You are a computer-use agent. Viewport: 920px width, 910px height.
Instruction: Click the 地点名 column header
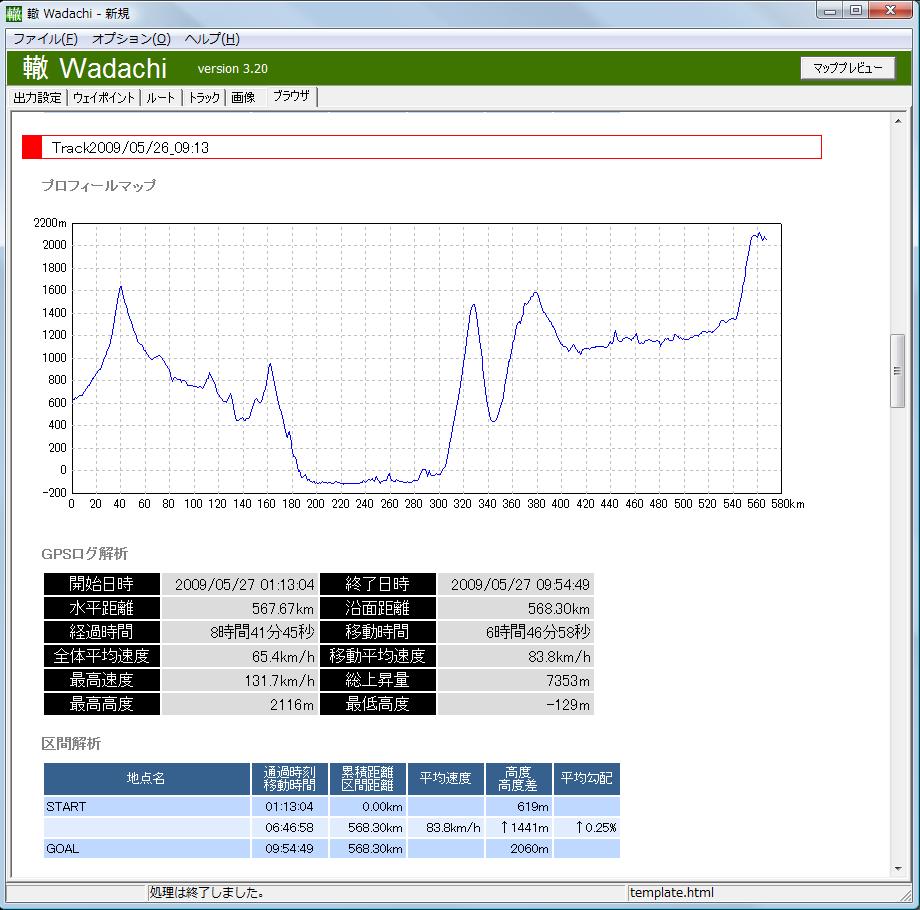(x=146, y=778)
